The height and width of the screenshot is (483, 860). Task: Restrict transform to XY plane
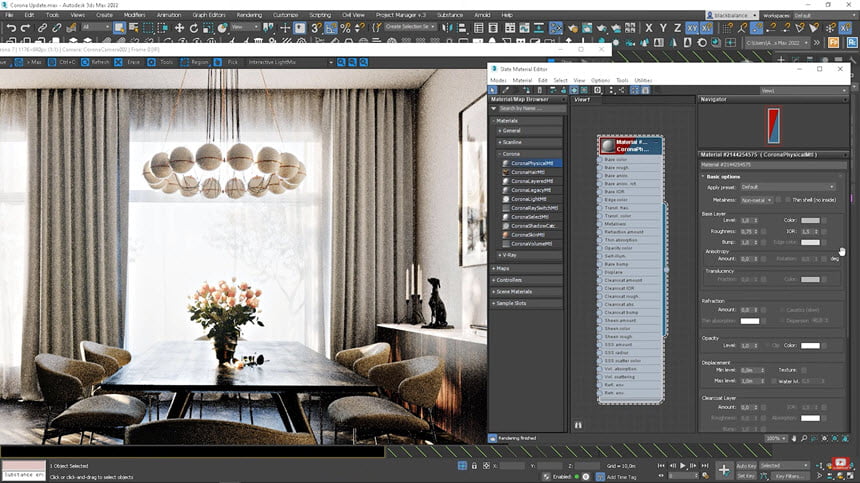point(692,27)
